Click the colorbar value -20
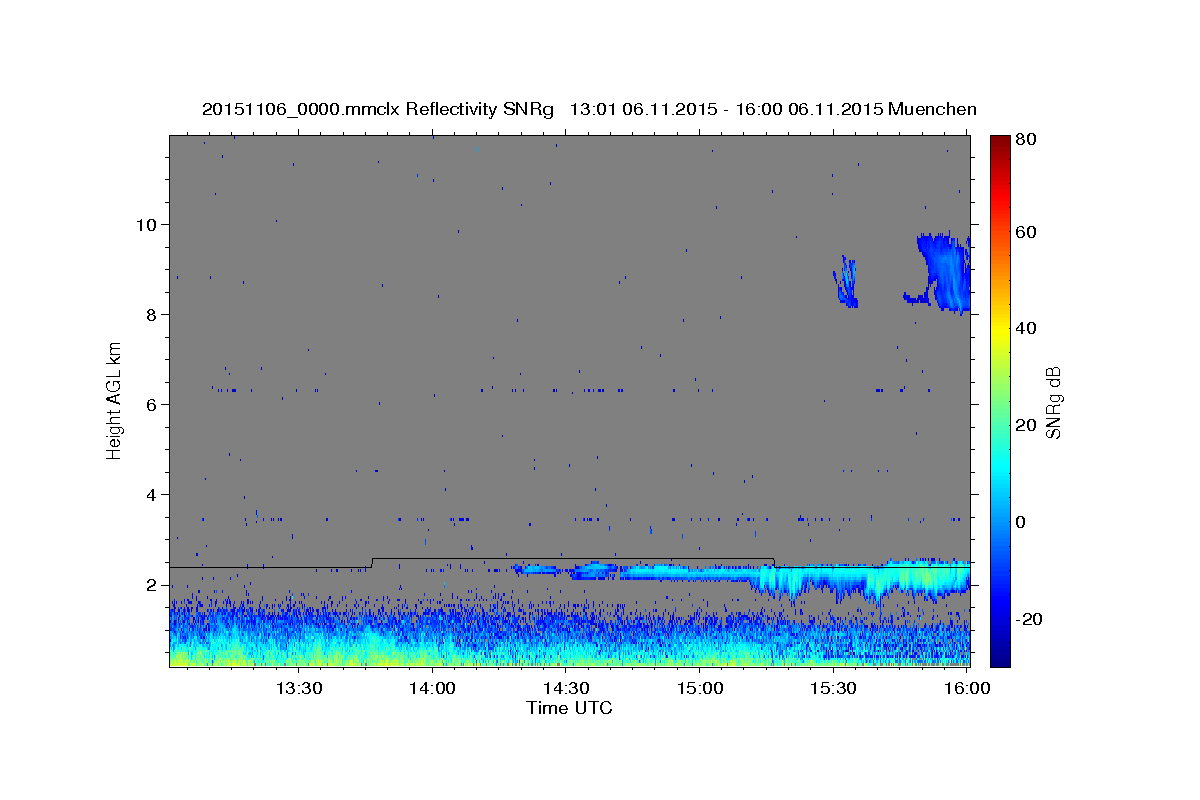This screenshot has width=1200, height=800. (1031, 619)
